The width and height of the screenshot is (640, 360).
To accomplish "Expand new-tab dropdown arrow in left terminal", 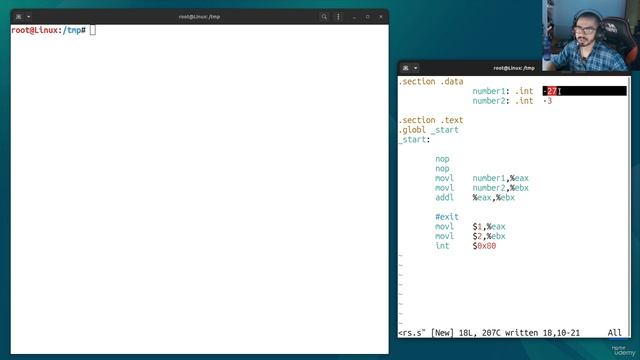I will click(29, 17).
